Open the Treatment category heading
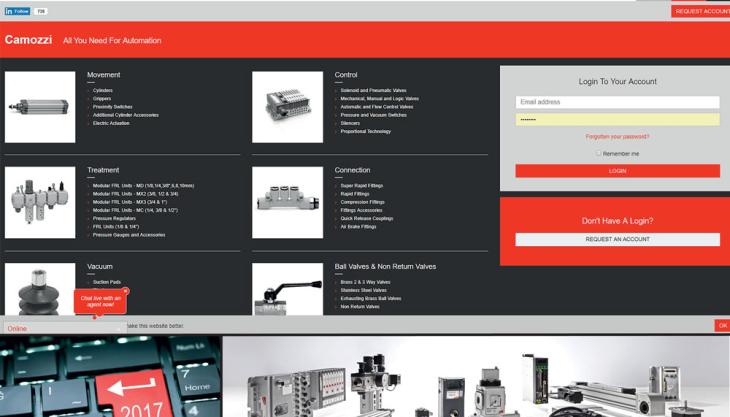The height and width of the screenshot is (417, 730). [103, 170]
